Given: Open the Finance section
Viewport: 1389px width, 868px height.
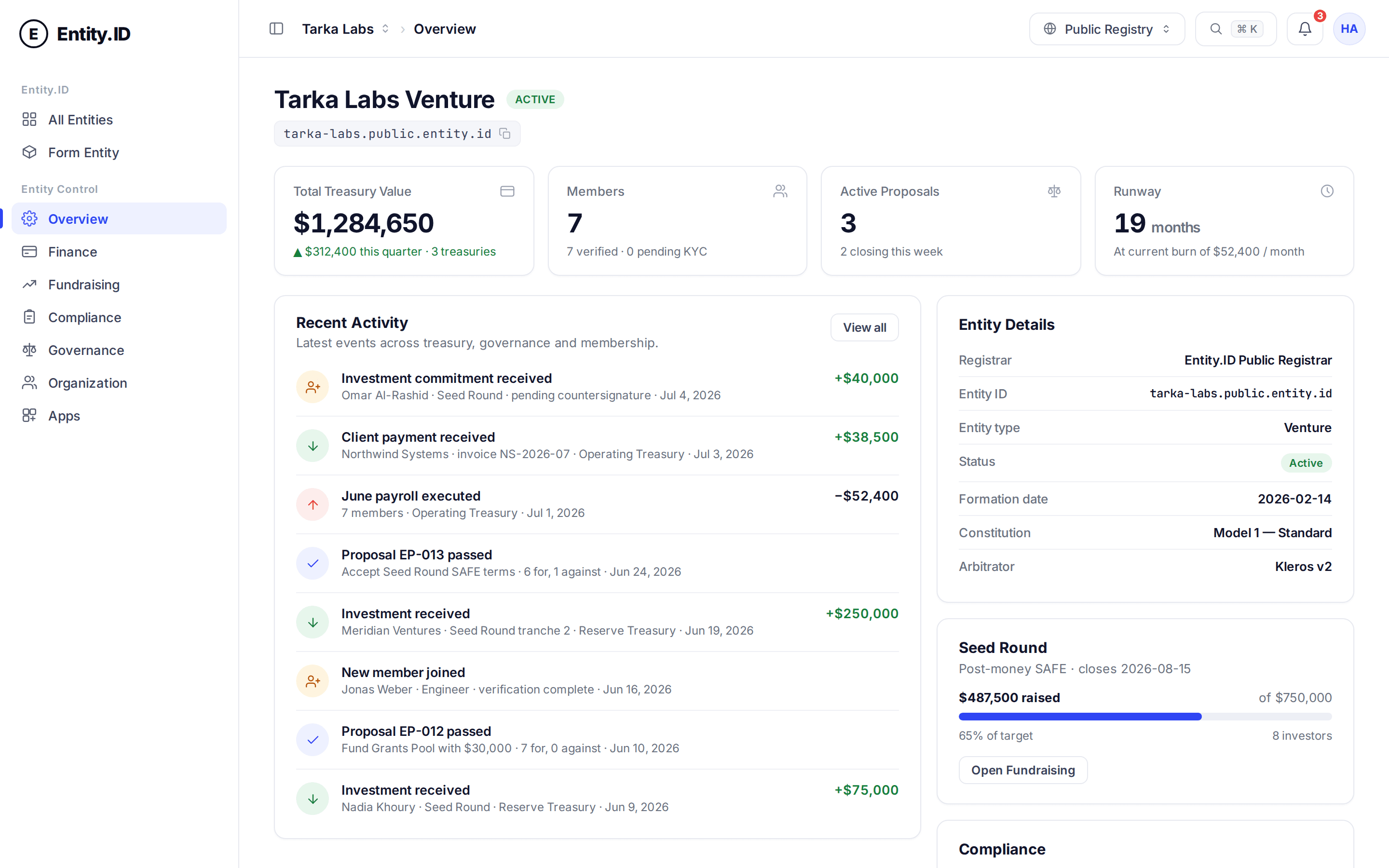Looking at the screenshot, I should point(119,251).
